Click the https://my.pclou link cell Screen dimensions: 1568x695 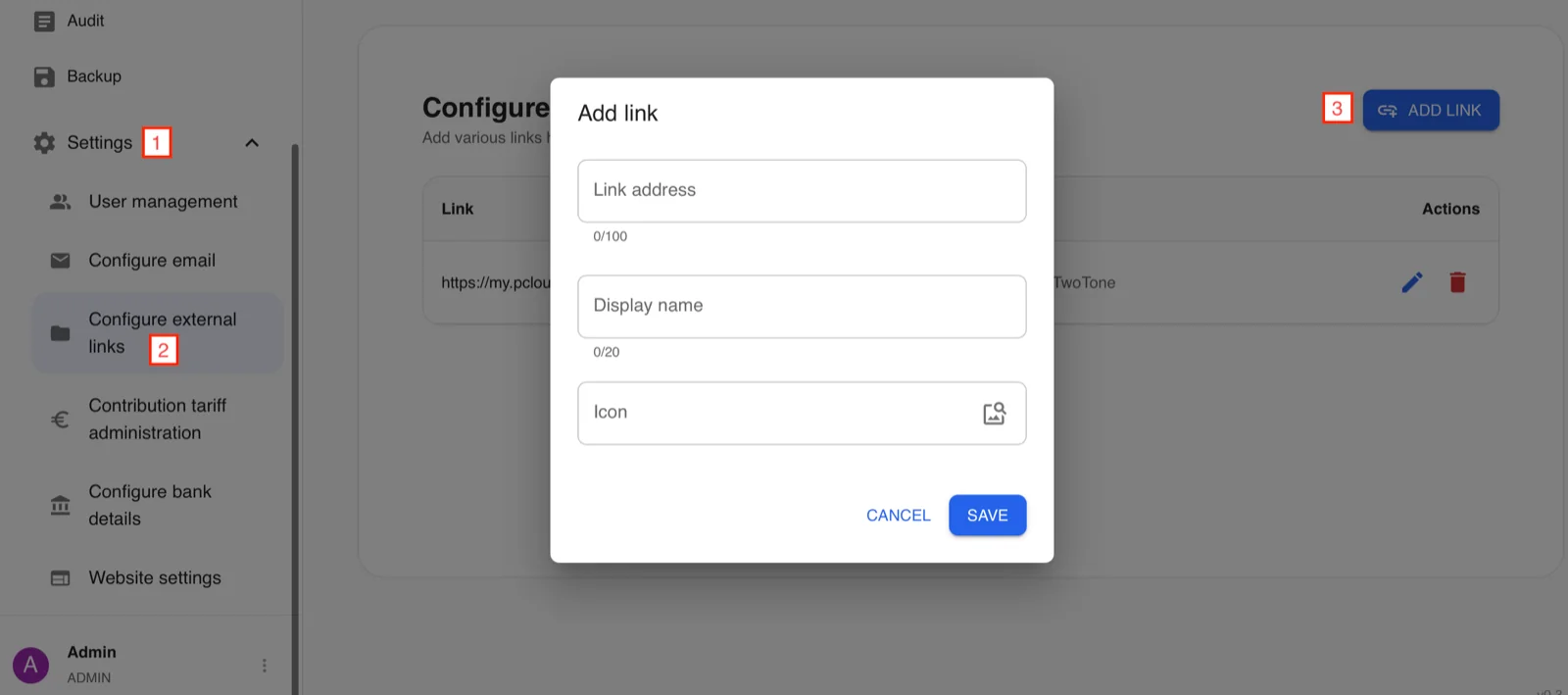pos(496,283)
